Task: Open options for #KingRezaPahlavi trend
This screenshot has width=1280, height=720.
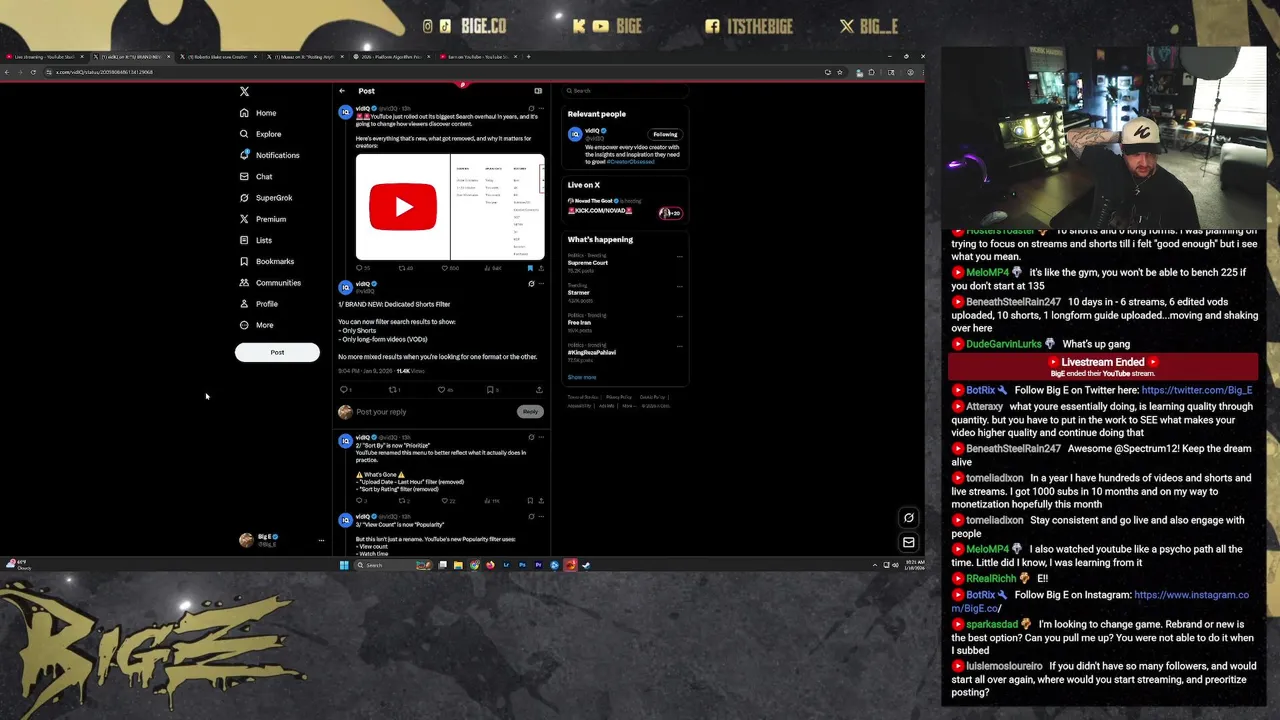Action: [680, 347]
